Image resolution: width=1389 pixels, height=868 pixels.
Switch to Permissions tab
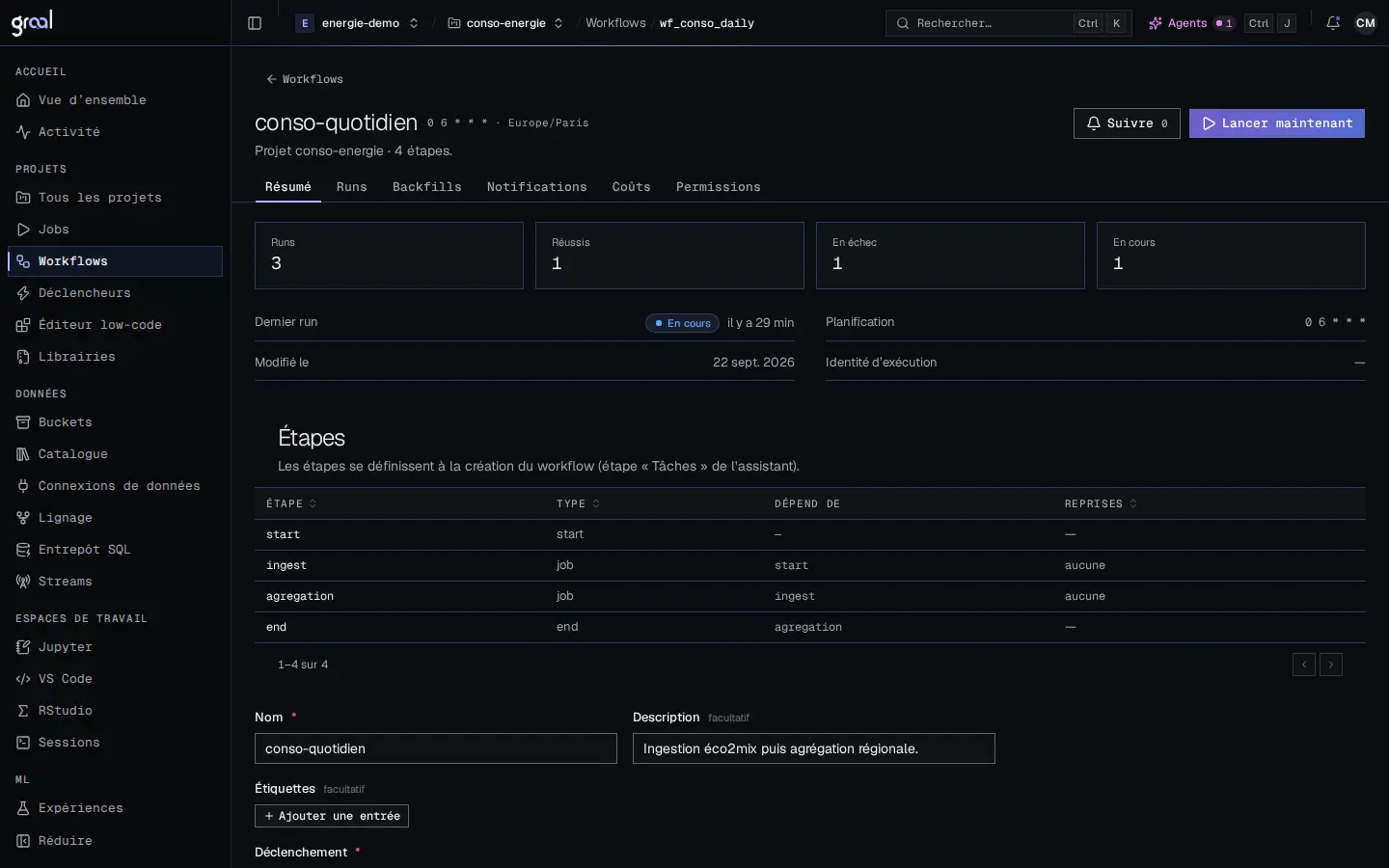coord(719,187)
